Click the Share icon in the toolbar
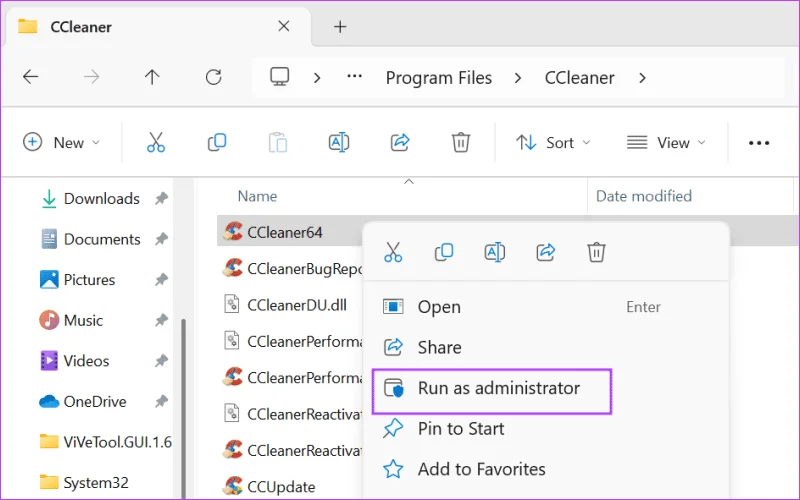The image size is (800, 500). click(400, 142)
